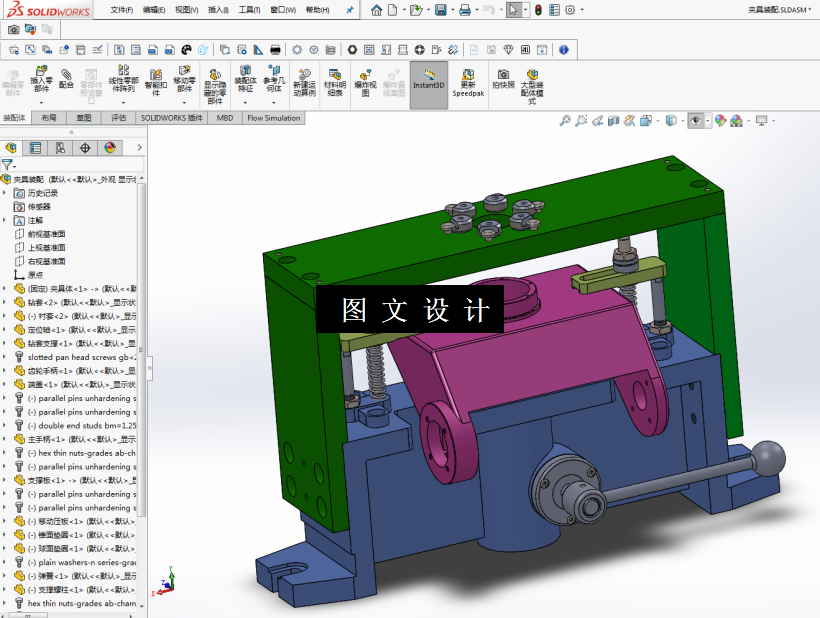Open the 工具(T) menu

tap(249, 10)
